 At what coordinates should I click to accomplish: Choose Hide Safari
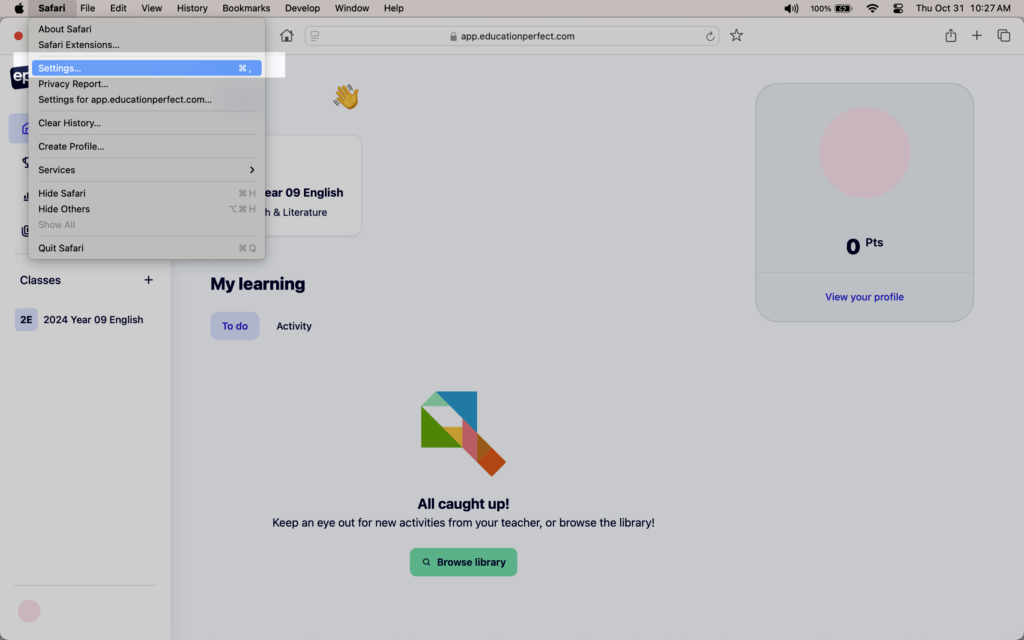(x=146, y=193)
